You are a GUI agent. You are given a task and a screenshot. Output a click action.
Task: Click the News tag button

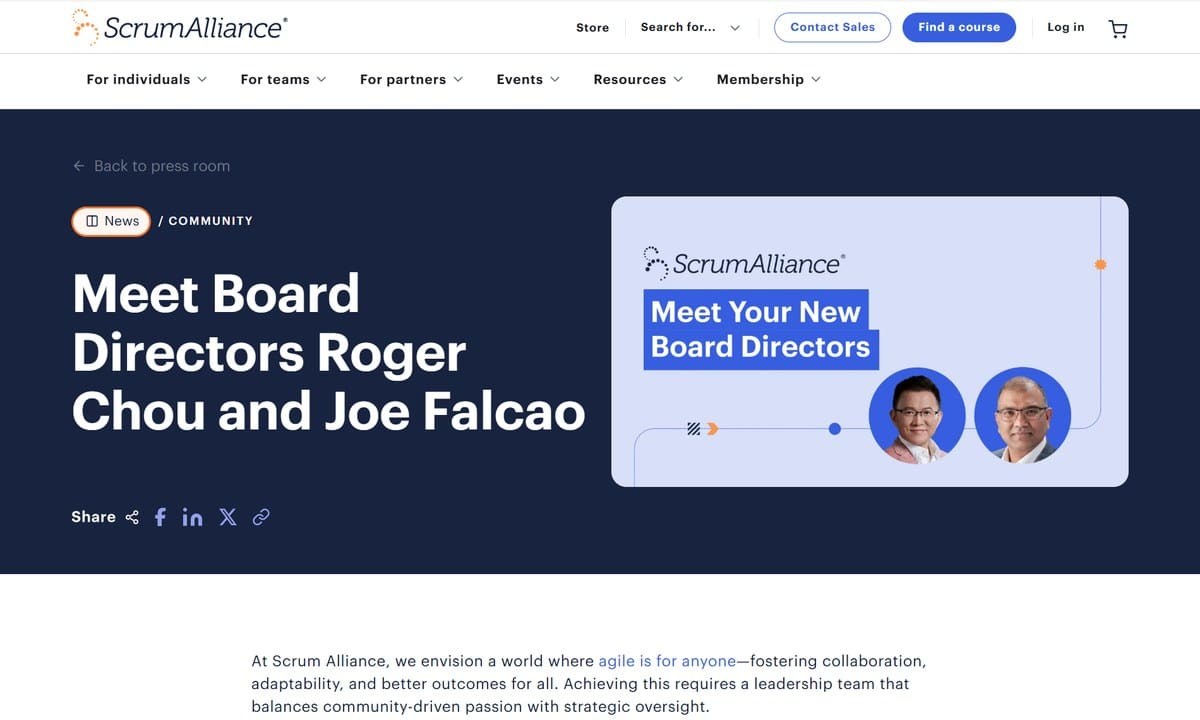(x=111, y=221)
